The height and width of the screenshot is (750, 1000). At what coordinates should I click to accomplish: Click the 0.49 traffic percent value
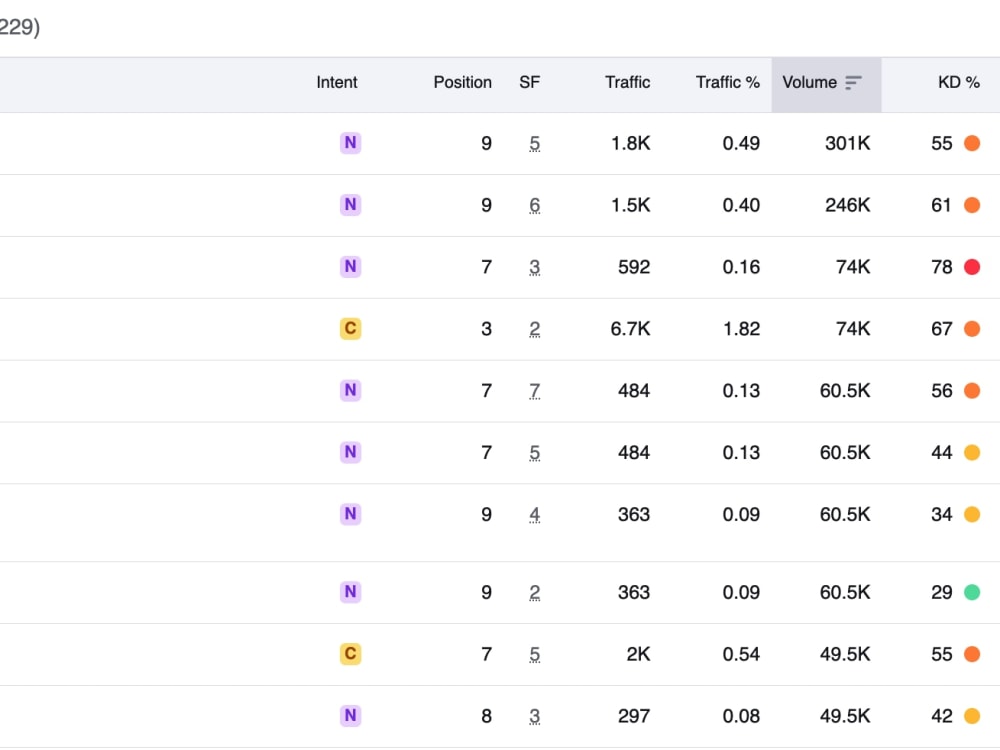point(741,143)
